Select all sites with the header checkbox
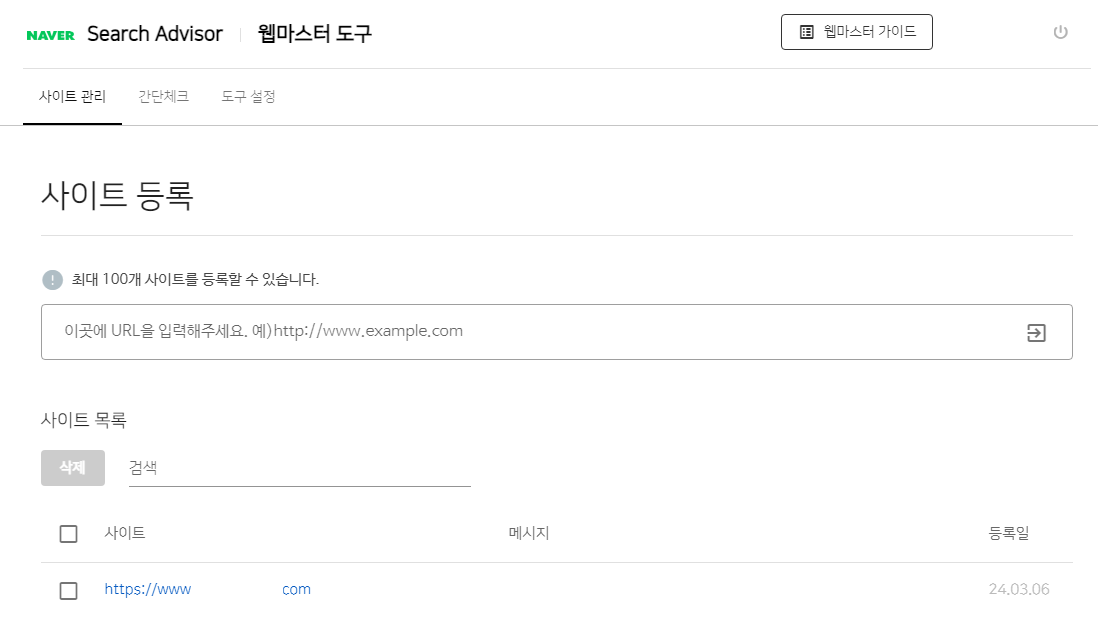 click(x=68, y=533)
